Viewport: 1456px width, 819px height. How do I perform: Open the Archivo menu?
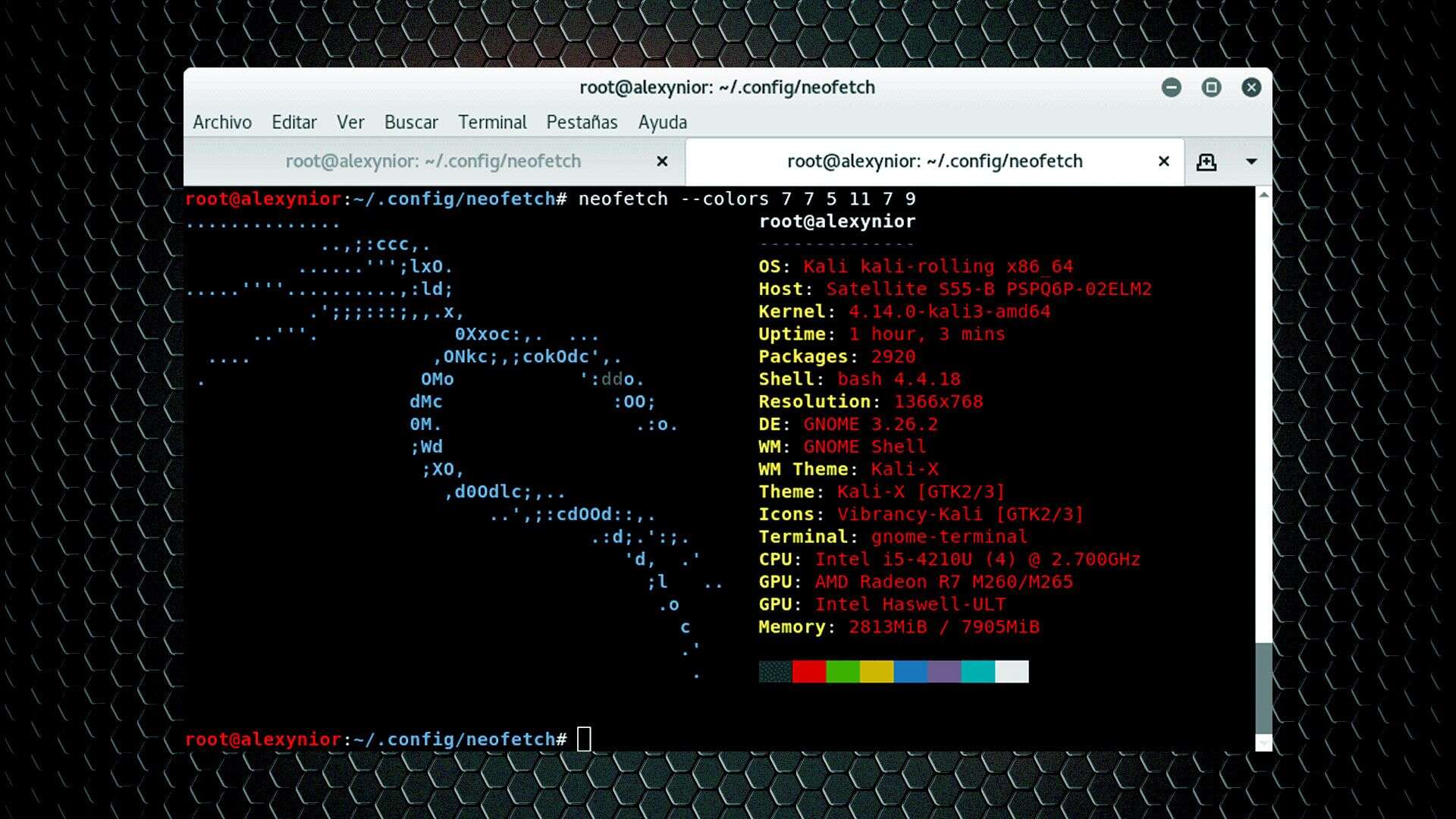pos(221,121)
